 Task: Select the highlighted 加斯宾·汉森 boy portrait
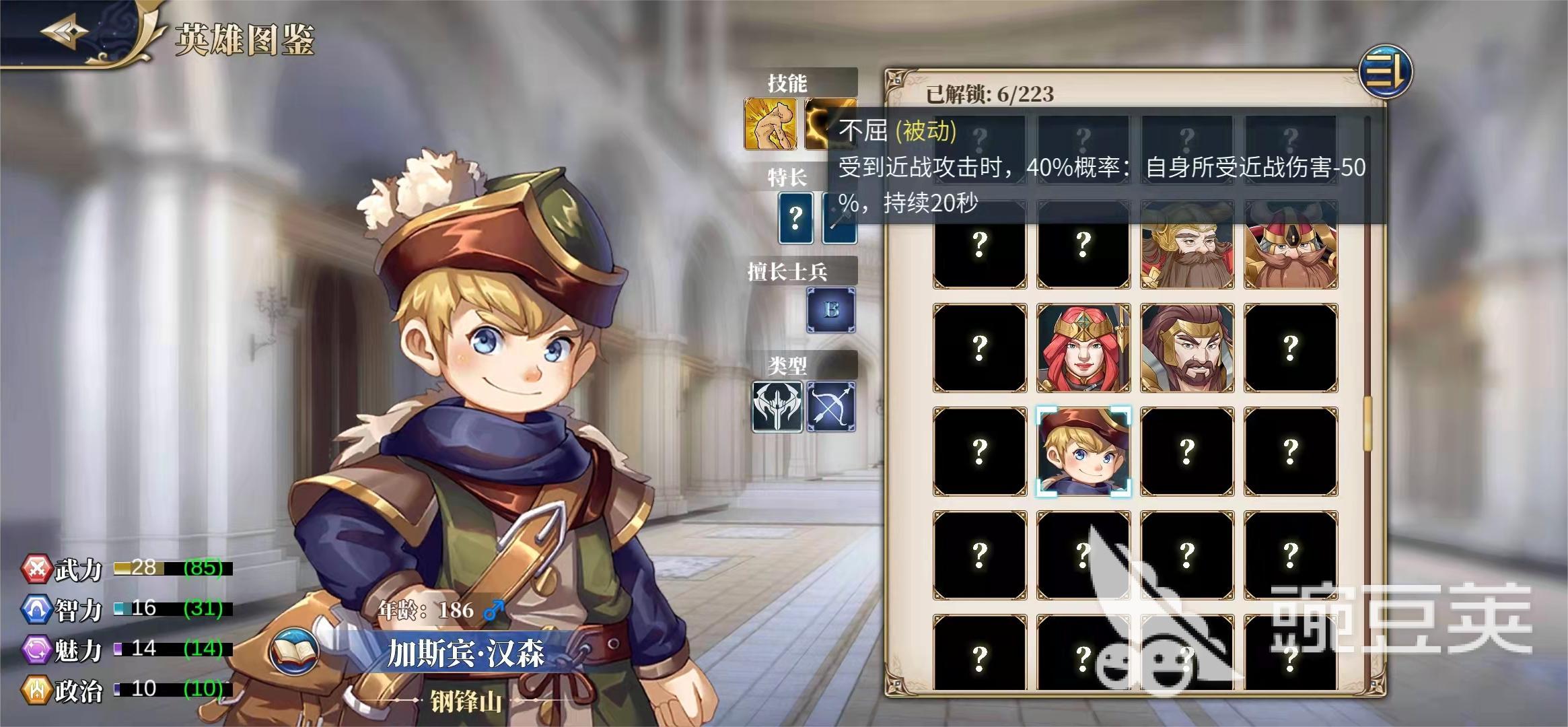(x=1083, y=452)
